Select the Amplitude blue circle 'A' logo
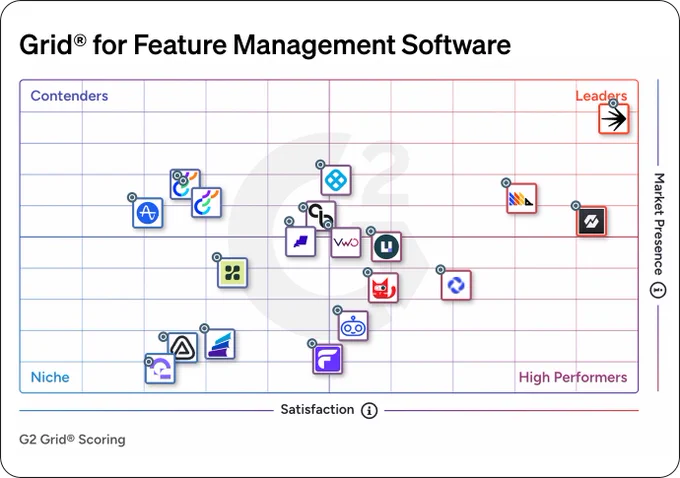 point(148,213)
